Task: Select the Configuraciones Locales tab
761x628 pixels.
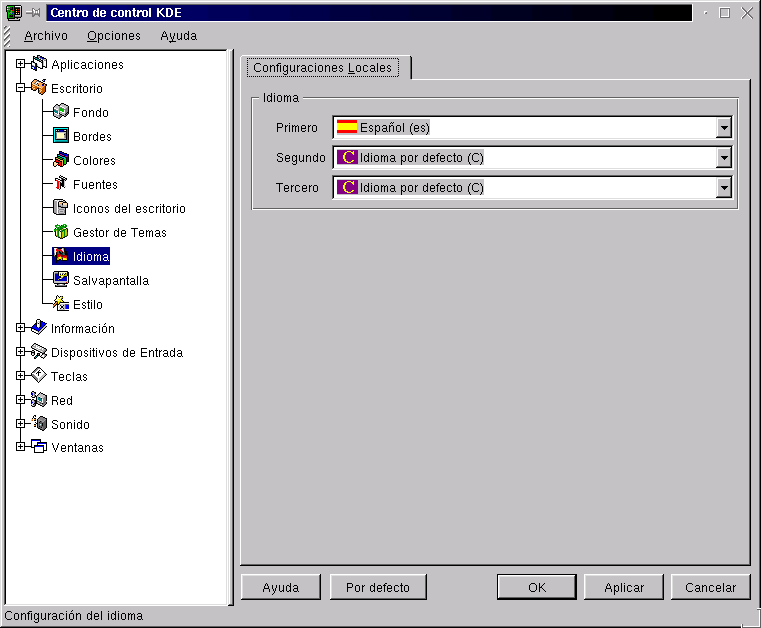Action: click(323, 68)
